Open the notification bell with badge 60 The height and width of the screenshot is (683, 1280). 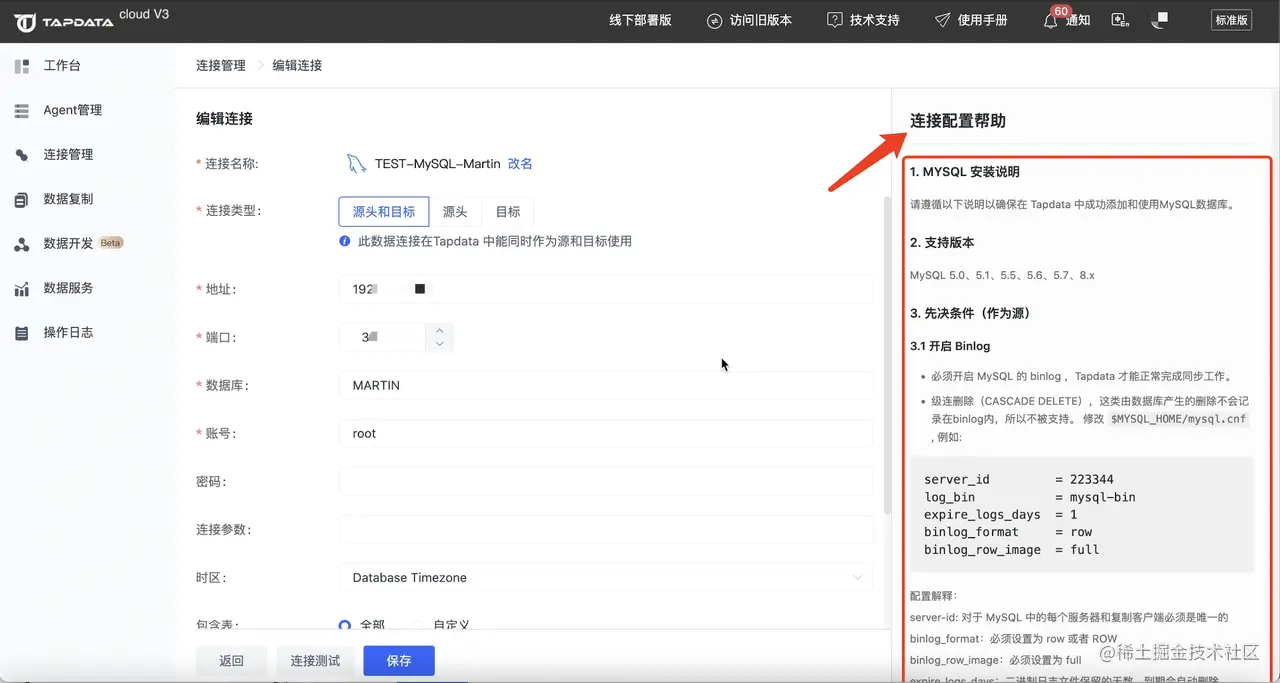(x=1051, y=19)
